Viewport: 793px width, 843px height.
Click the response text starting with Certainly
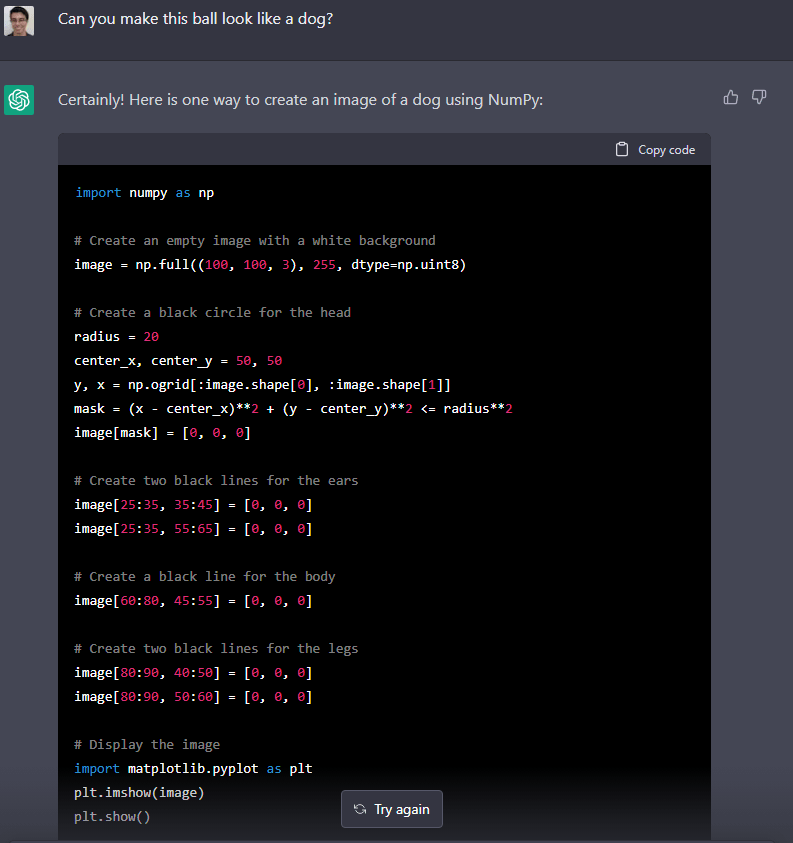click(300, 100)
